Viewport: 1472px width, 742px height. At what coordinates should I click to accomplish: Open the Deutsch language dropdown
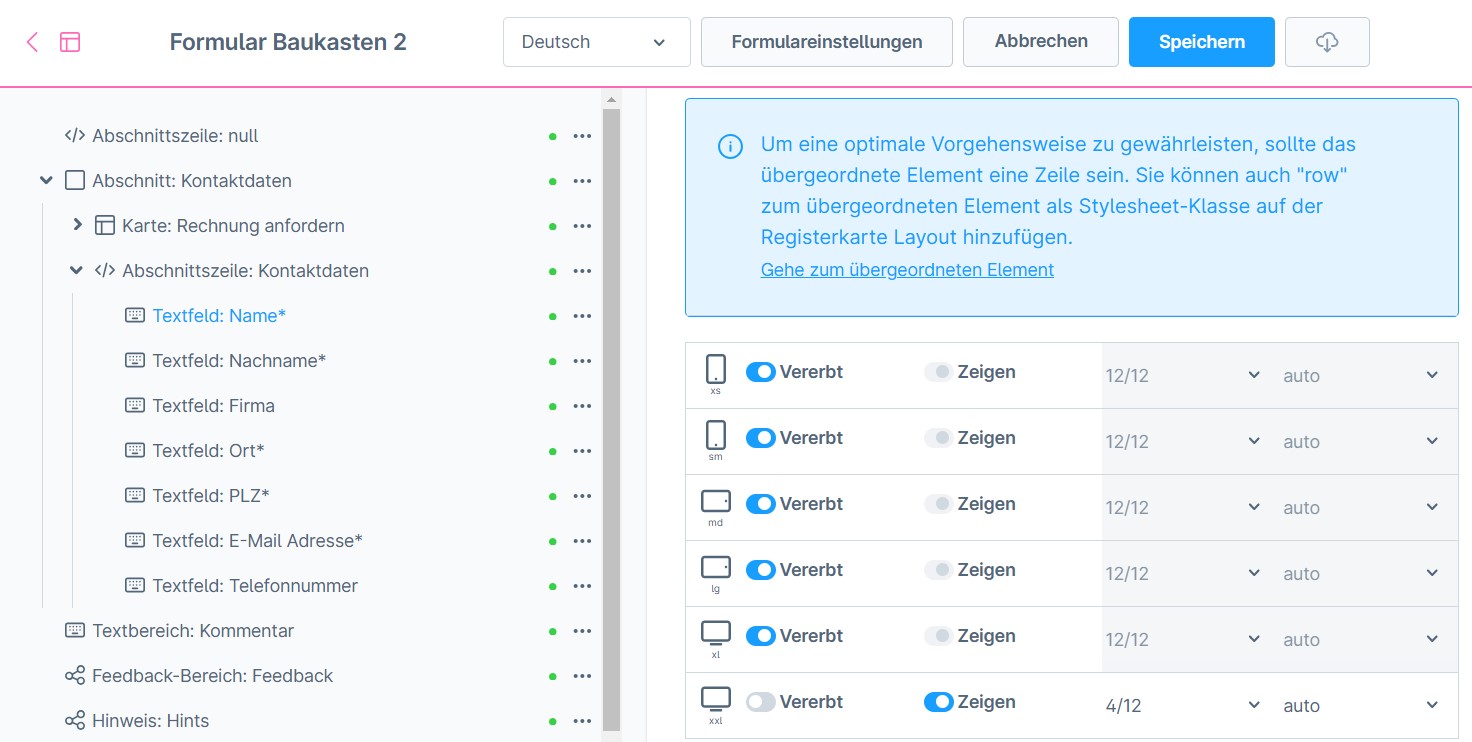[596, 42]
